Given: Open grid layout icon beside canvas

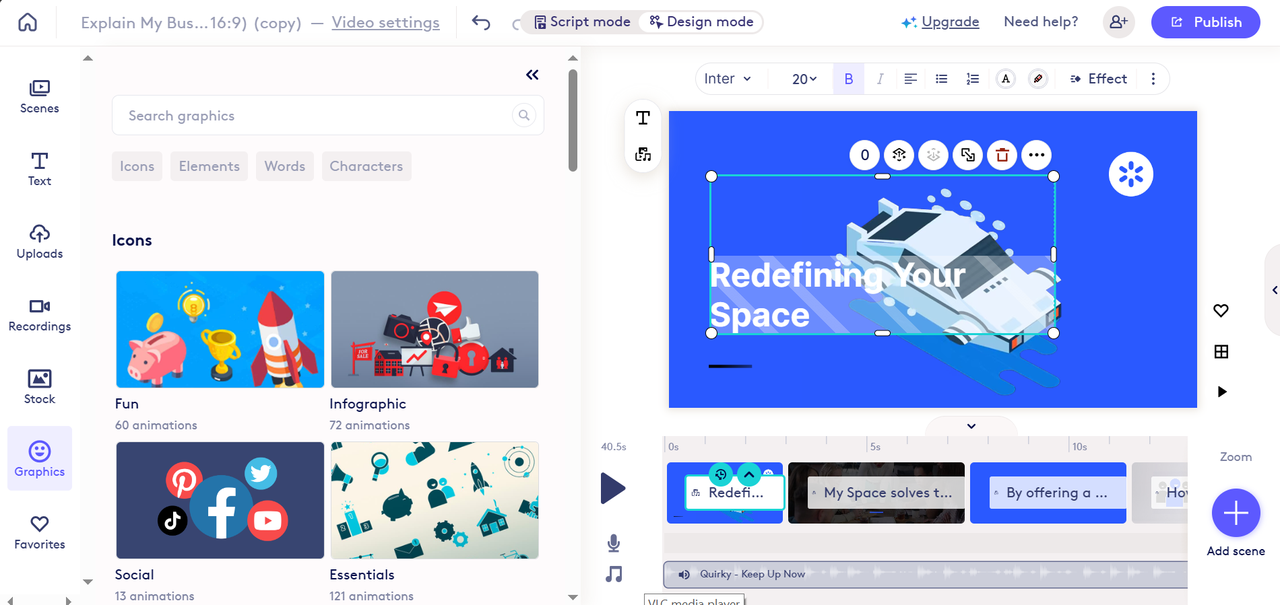Looking at the screenshot, I should [1221, 352].
